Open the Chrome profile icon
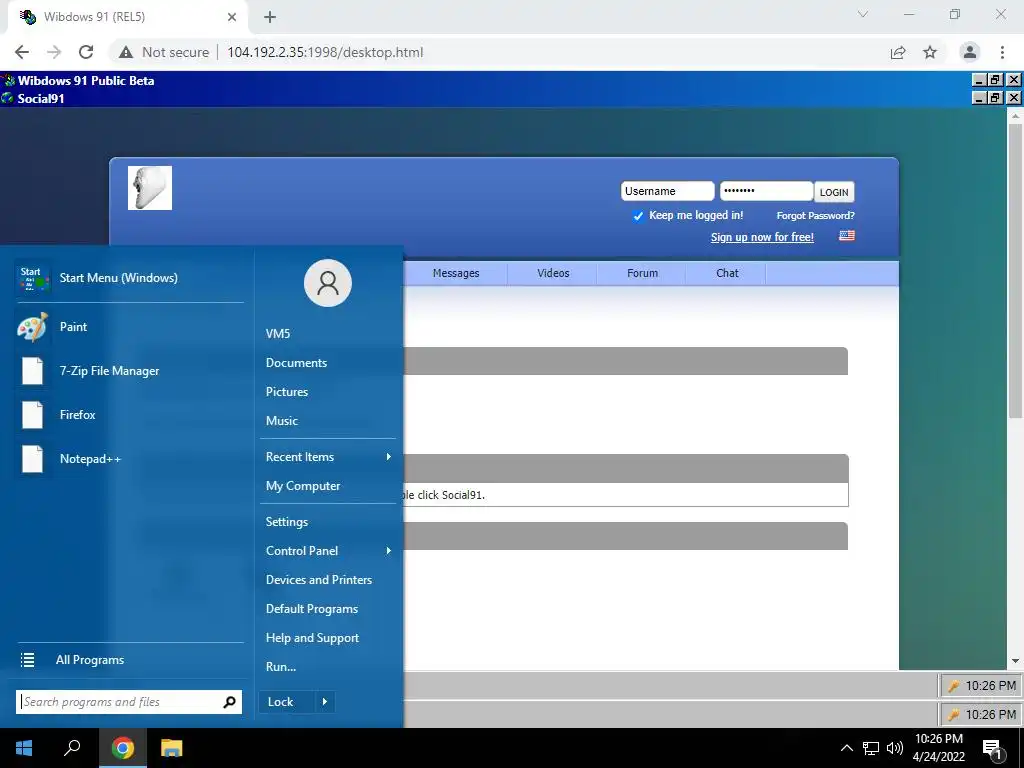Image resolution: width=1024 pixels, height=768 pixels. point(970,52)
